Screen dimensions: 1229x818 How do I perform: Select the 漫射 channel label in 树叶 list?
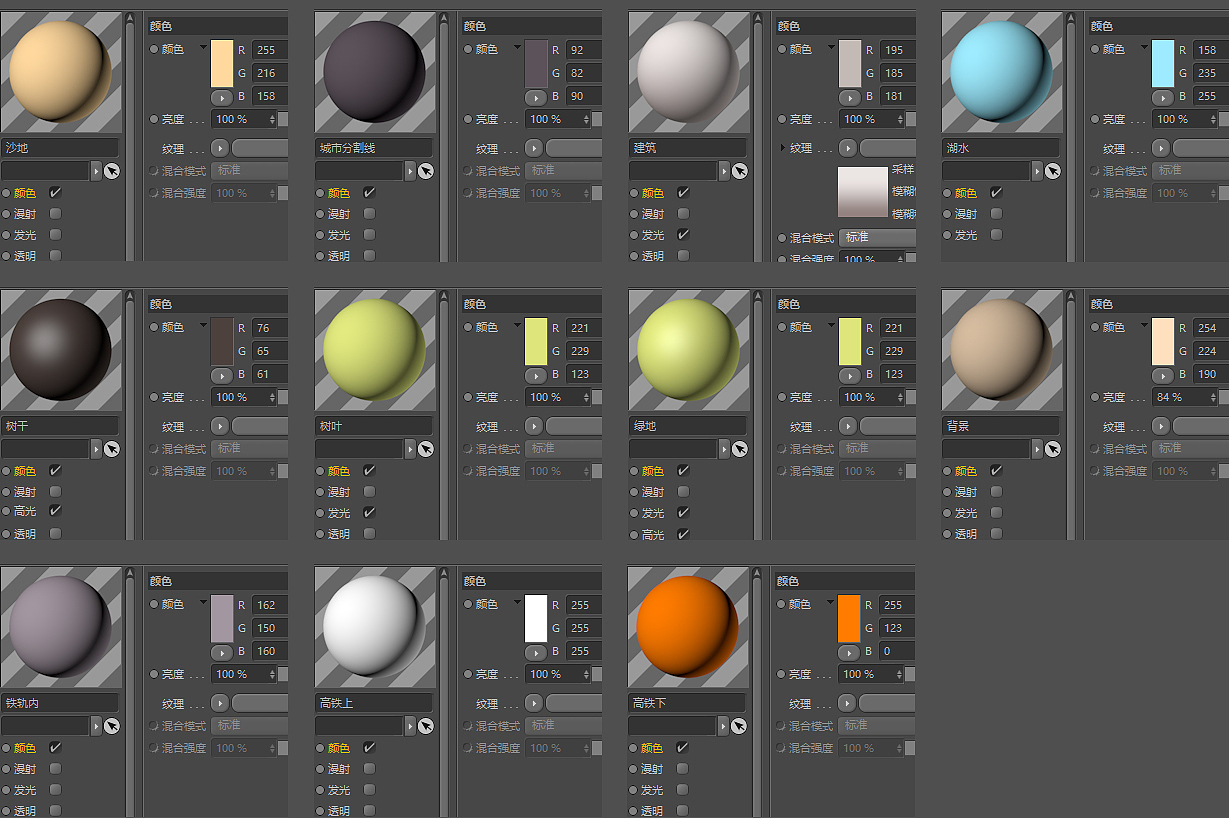point(339,492)
